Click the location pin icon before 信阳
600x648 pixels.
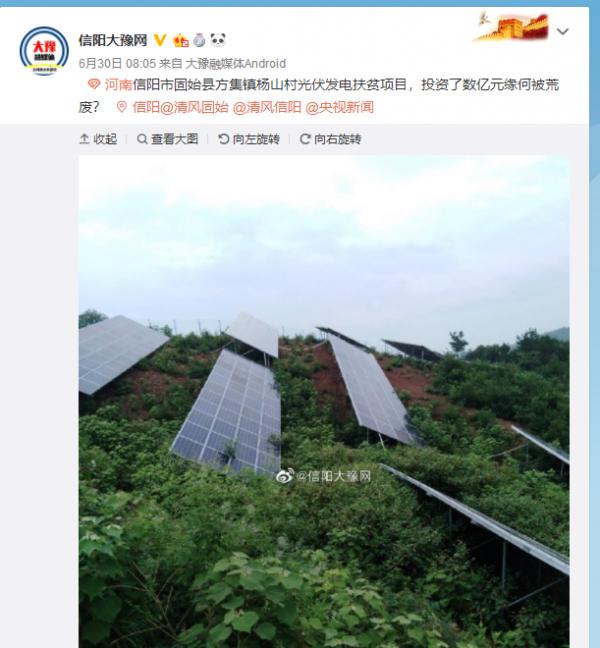121,107
